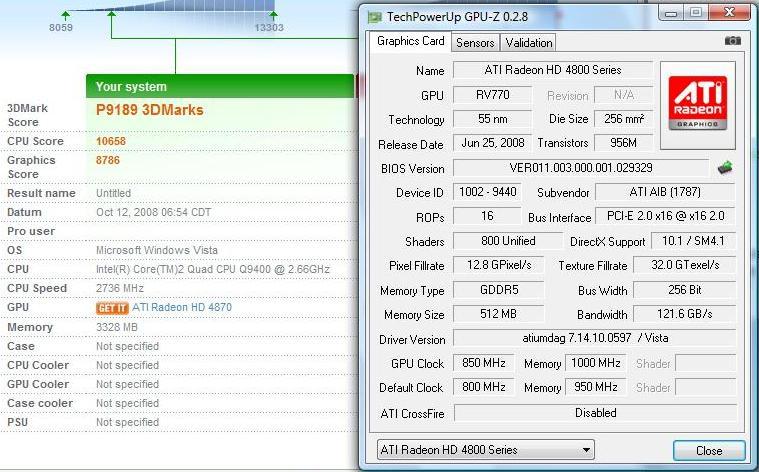Click the Graphics Score value 8786
Viewport: 759px width, 472px height.
point(107,160)
